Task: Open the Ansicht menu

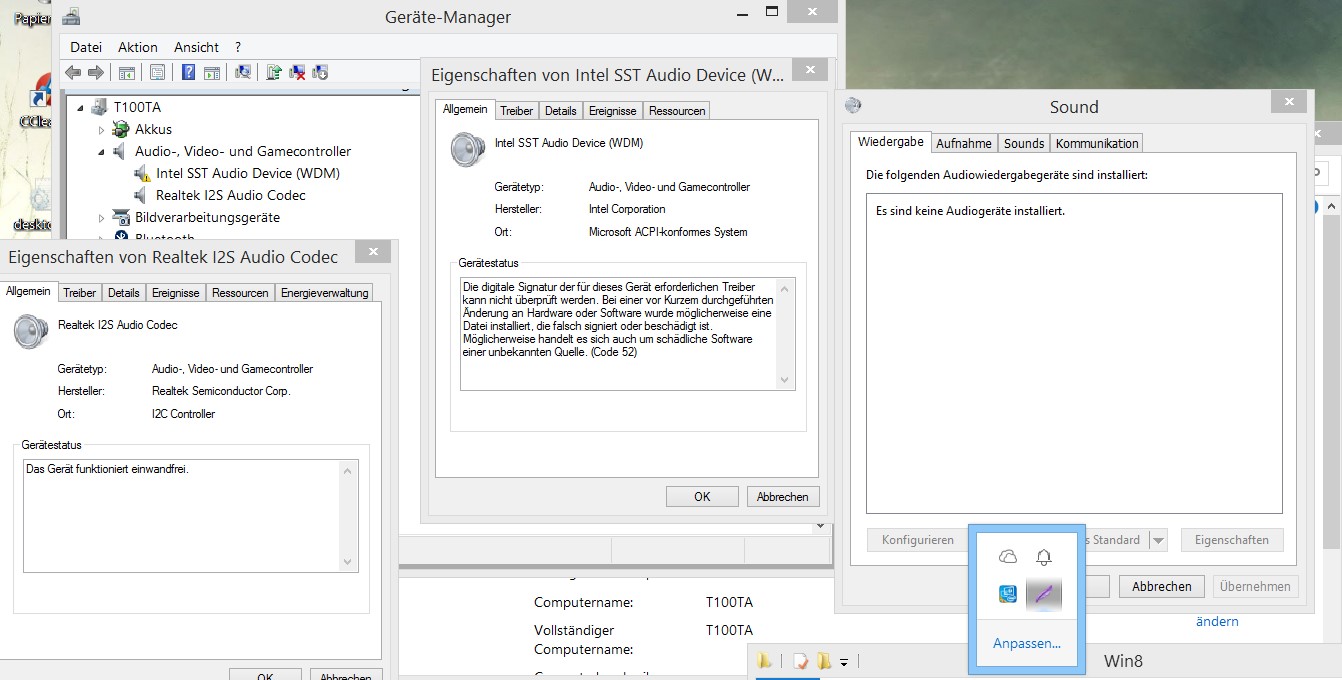Action: 196,47
